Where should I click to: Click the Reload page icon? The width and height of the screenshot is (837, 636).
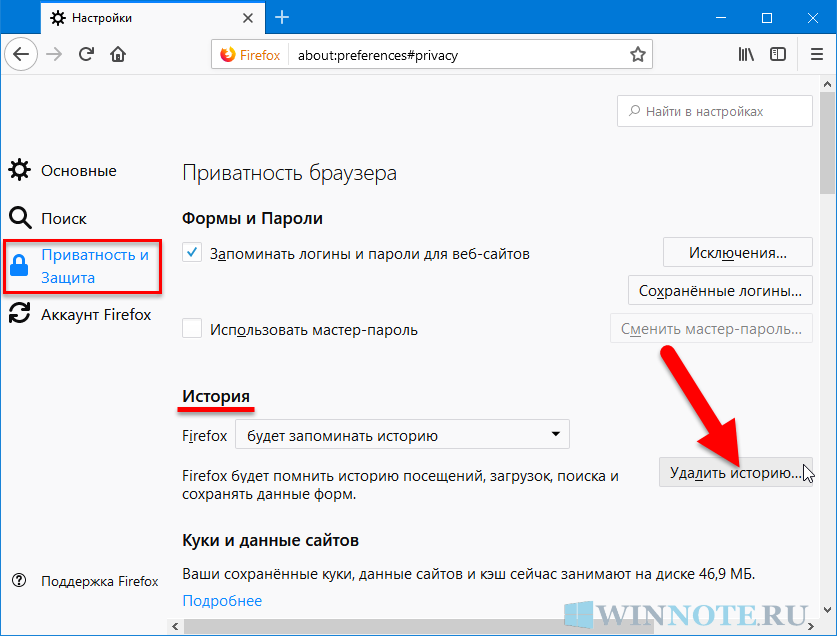click(87, 54)
